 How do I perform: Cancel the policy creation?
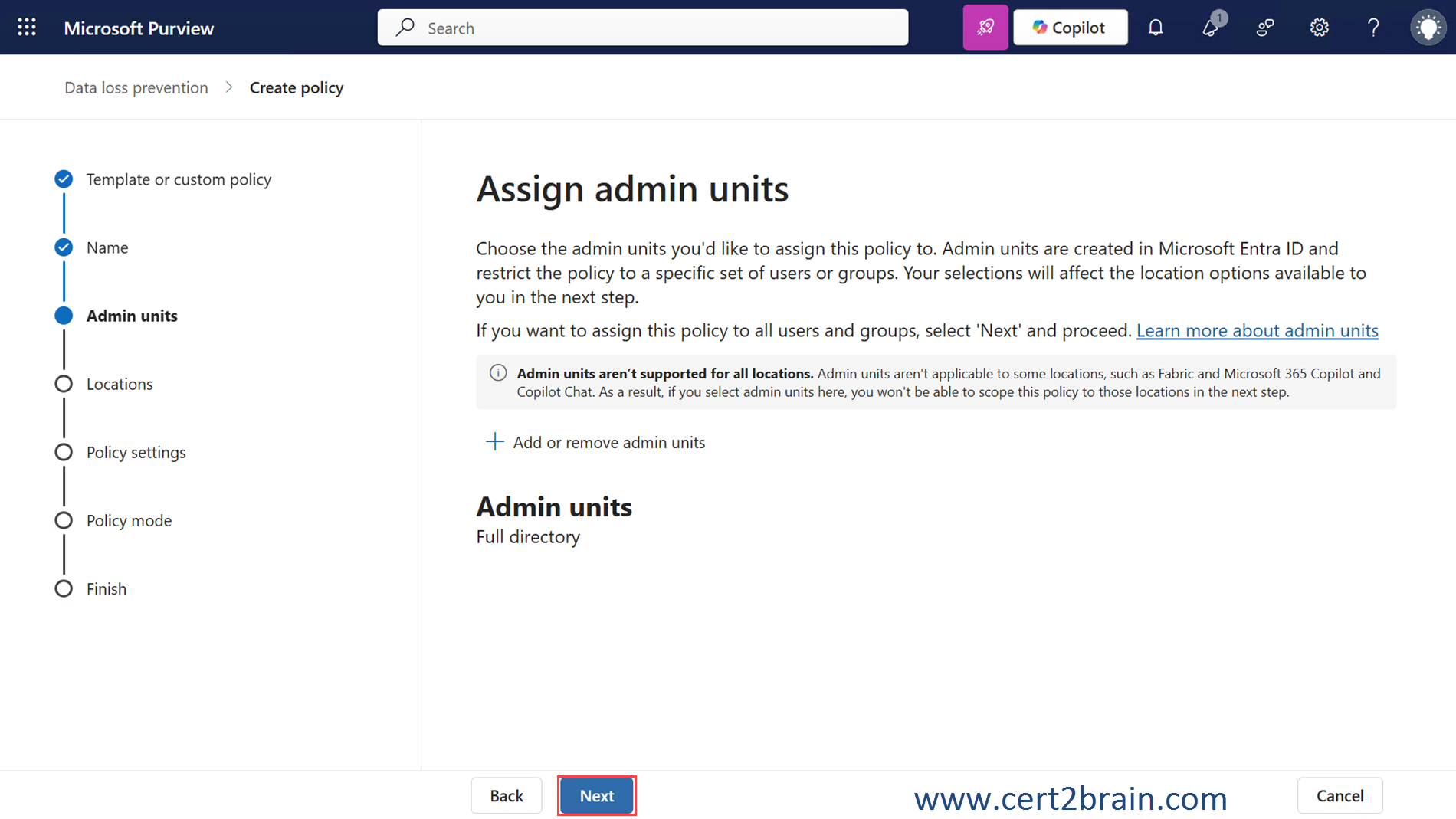1340,795
